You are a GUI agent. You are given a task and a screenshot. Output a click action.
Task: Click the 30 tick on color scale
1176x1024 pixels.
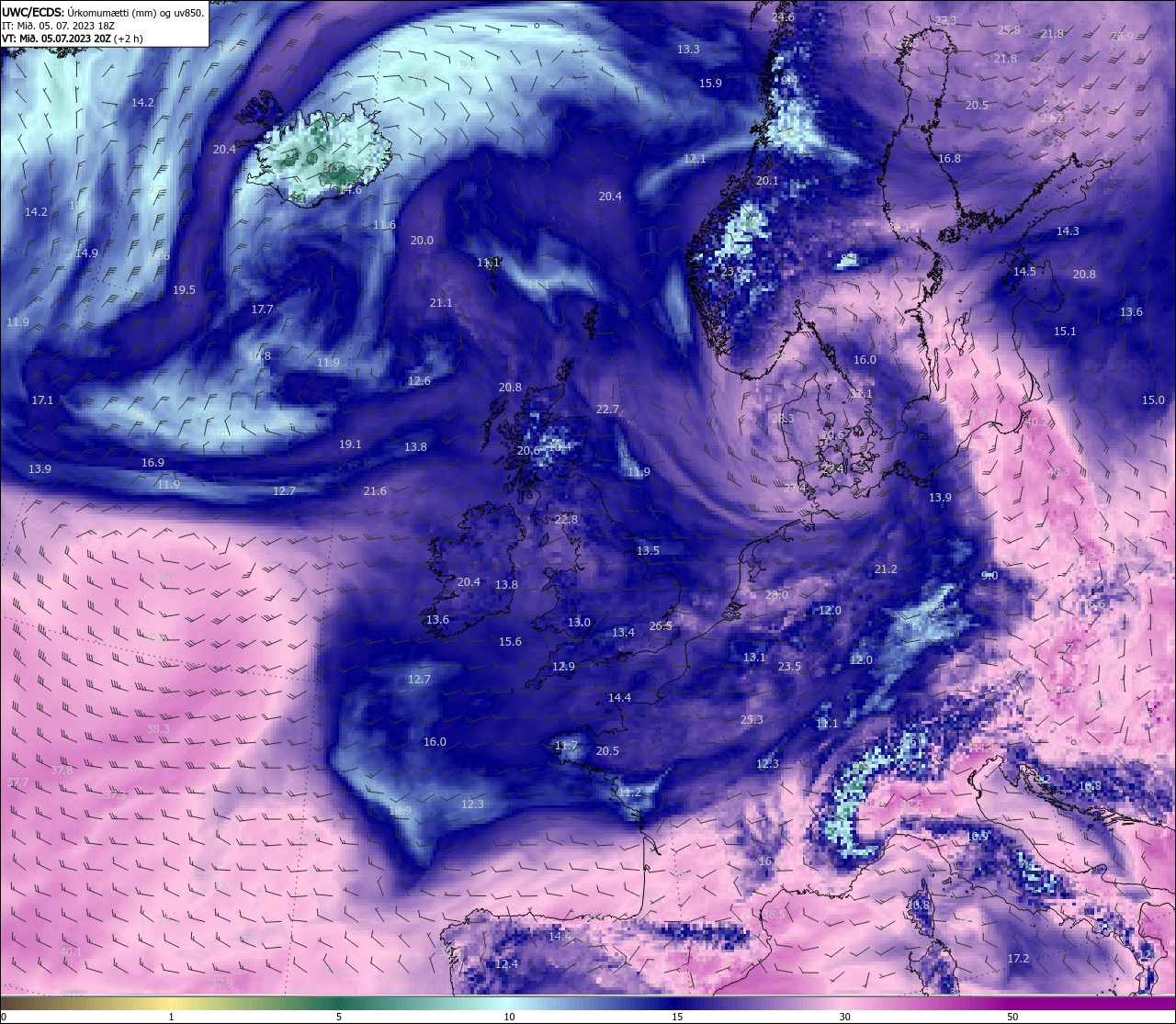(844, 1017)
